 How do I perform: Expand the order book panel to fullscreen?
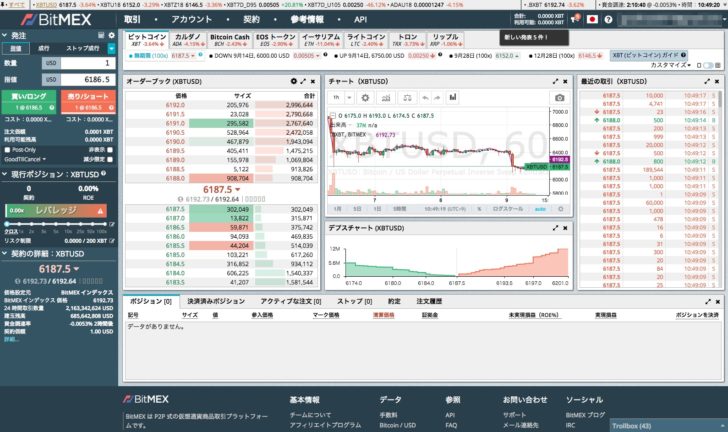(x=303, y=81)
